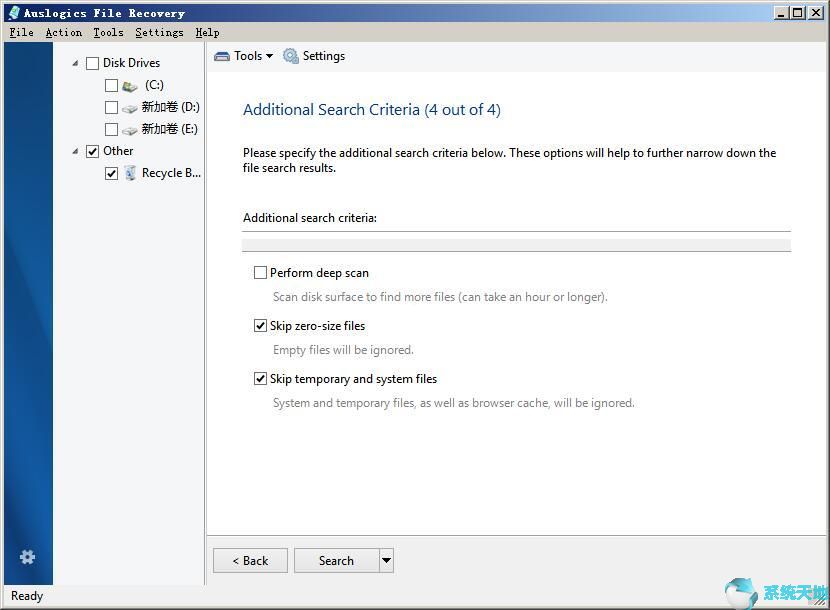Enable the Perform deep scan option

[260, 272]
